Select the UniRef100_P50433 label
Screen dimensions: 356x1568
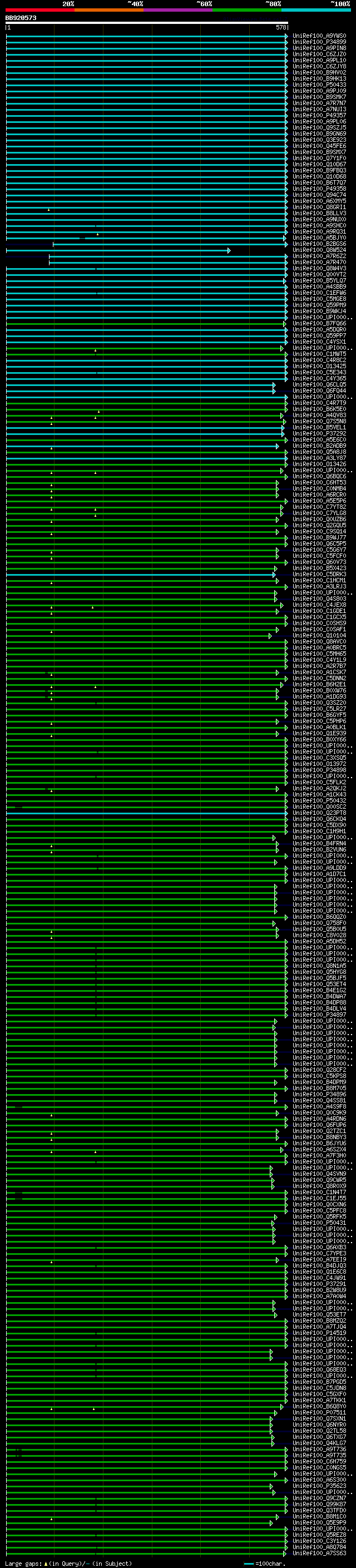point(319,85)
